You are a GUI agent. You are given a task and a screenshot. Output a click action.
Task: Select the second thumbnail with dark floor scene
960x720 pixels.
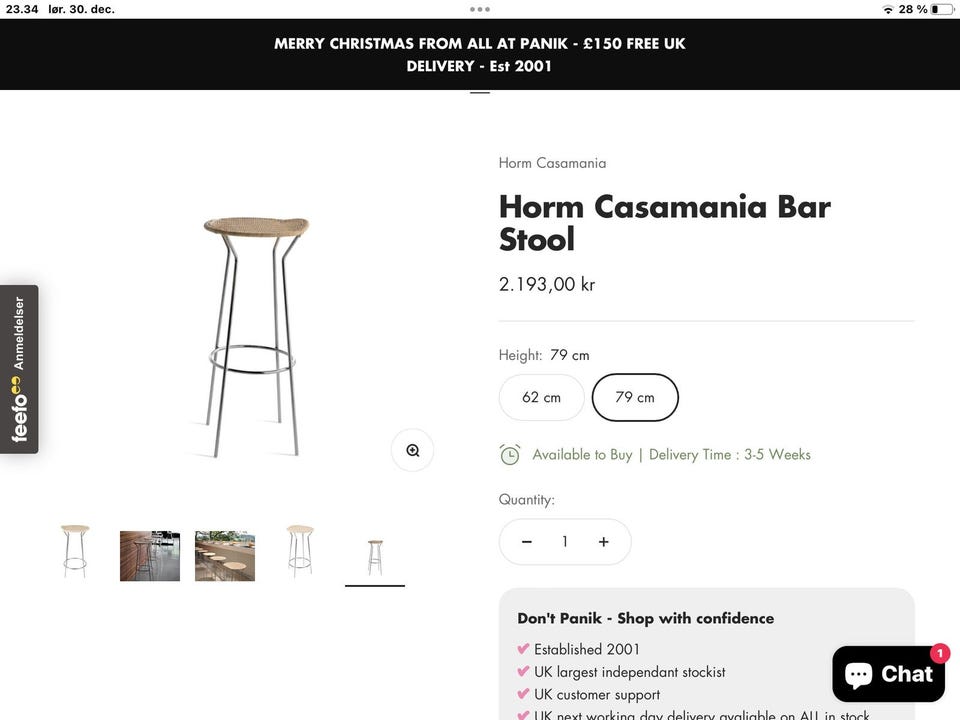pyautogui.click(x=150, y=556)
